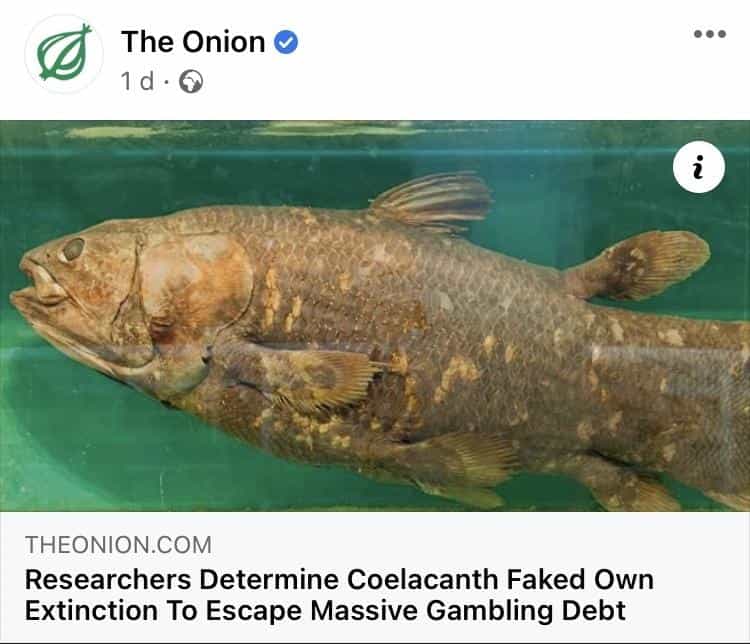Click the word "Onion" in page name
Screen dimensions: 750x644
coord(224,42)
